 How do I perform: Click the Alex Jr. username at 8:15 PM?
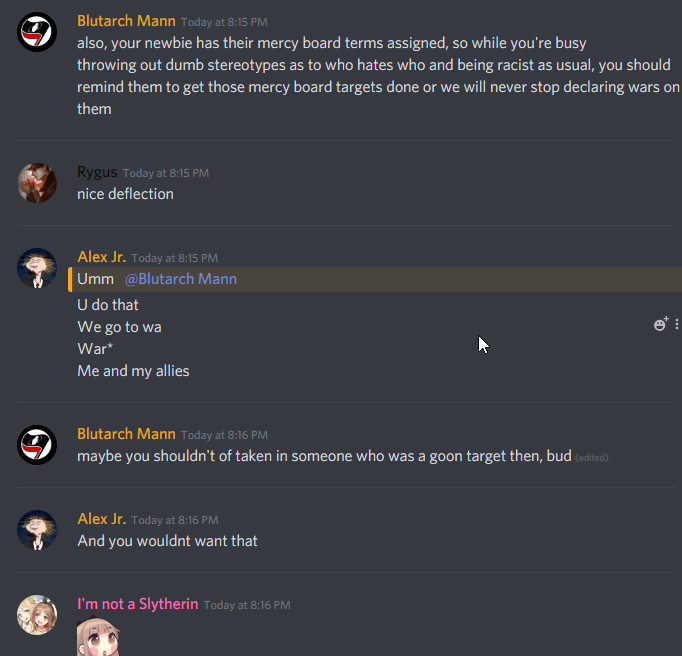click(x=102, y=257)
